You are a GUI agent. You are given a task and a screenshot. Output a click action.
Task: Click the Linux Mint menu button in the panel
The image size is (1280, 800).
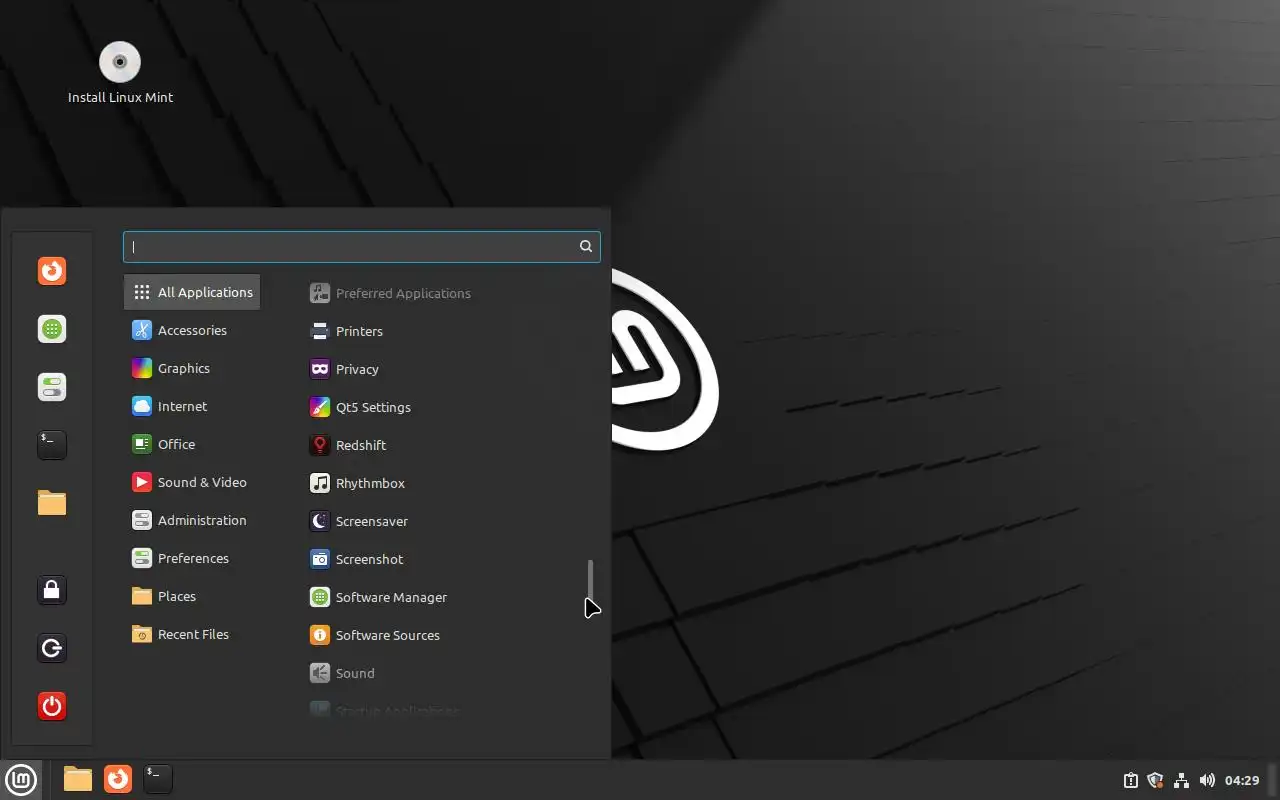tap(21, 779)
